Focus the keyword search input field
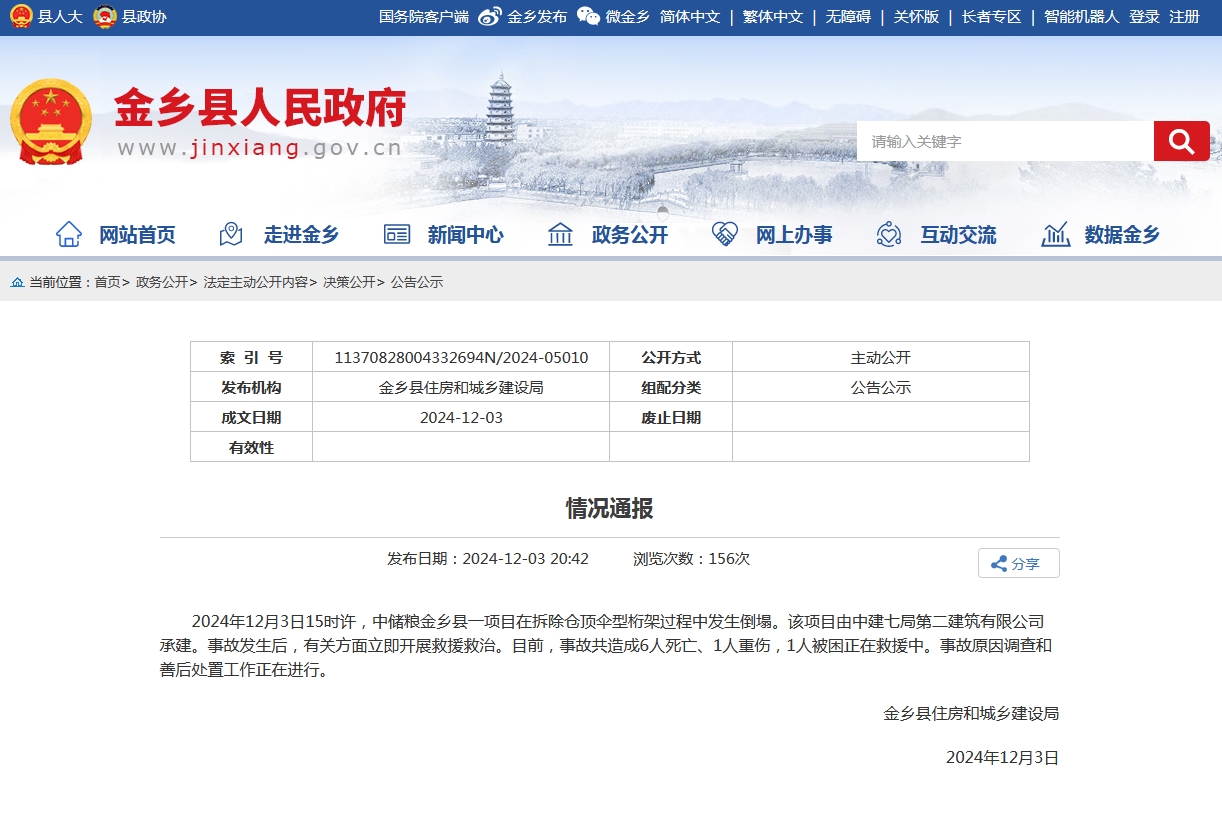 point(1004,142)
